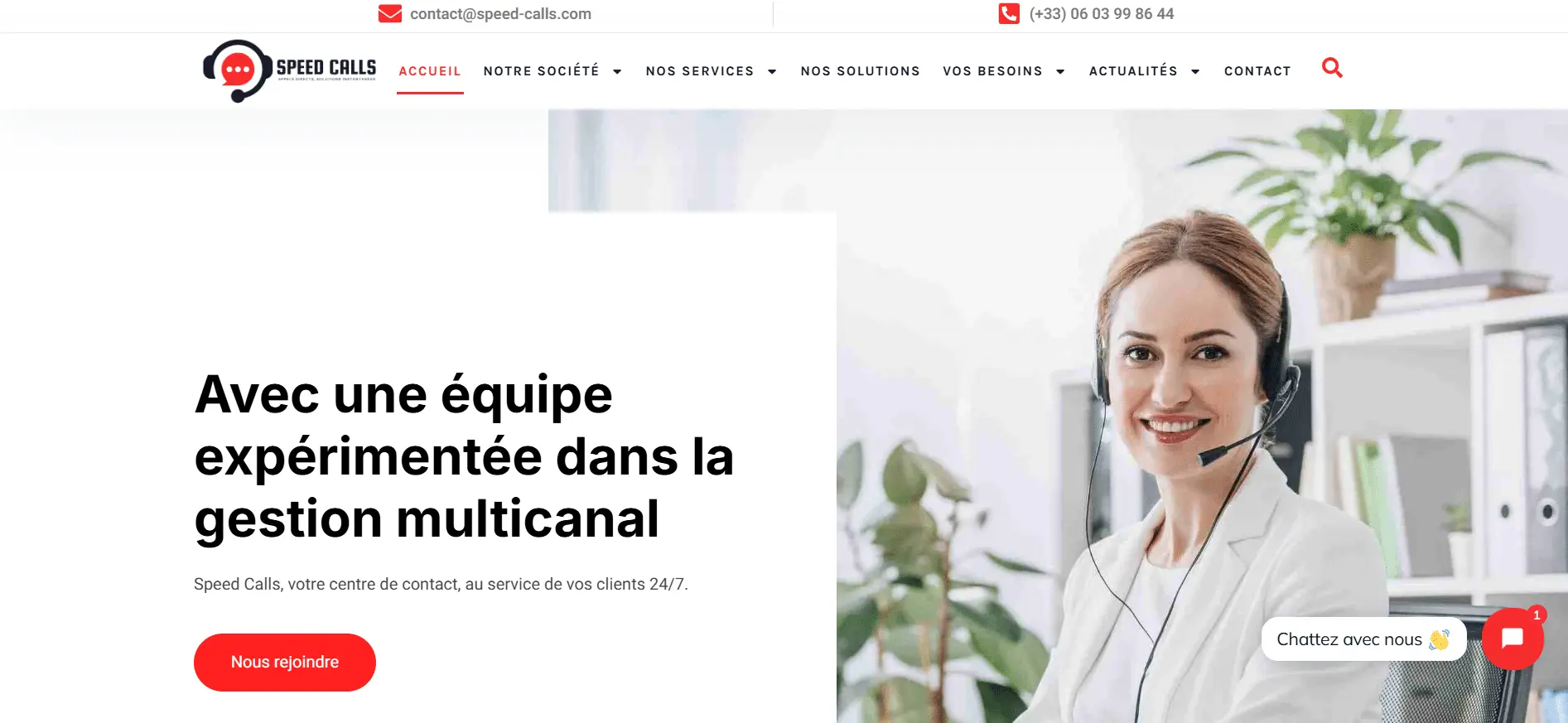Expand the Nos Services dropdown arrow

point(772,72)
